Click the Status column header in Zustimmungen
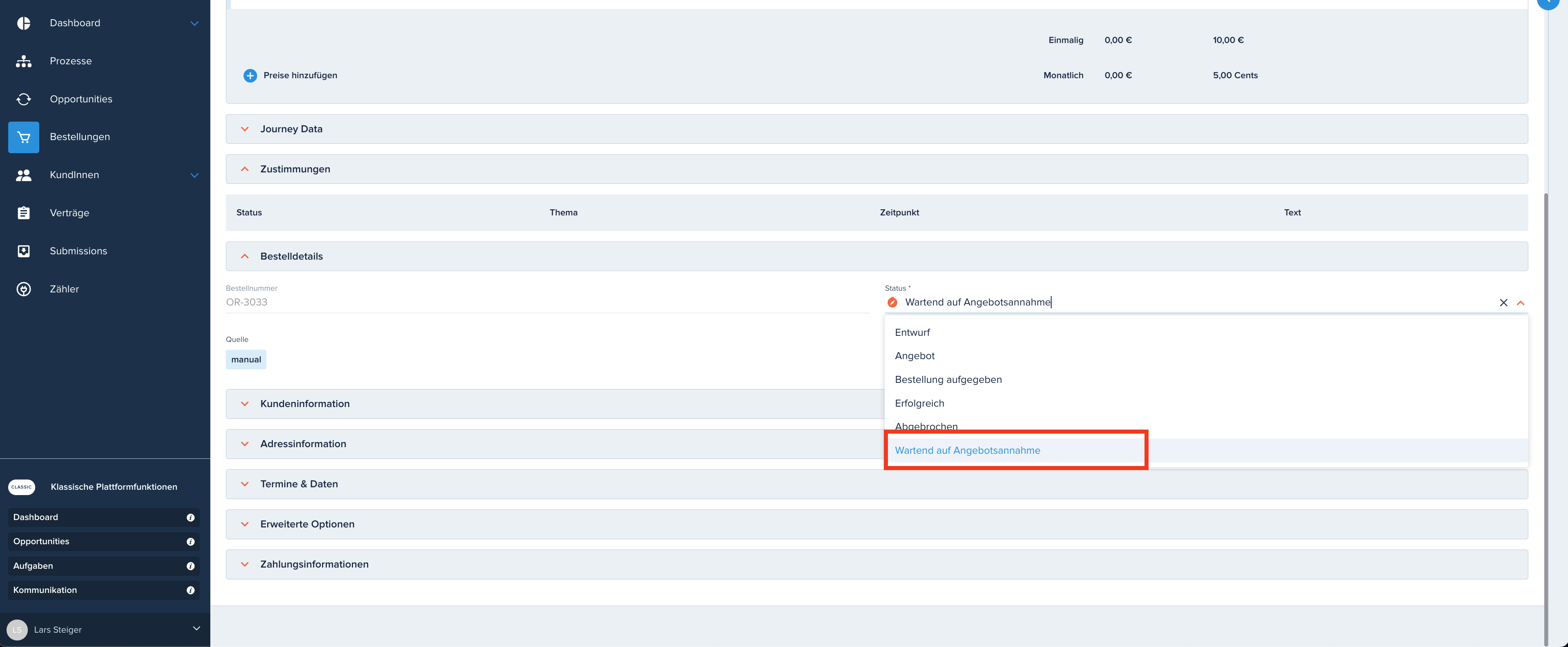 pyautogui.click(x=249, y=213)
